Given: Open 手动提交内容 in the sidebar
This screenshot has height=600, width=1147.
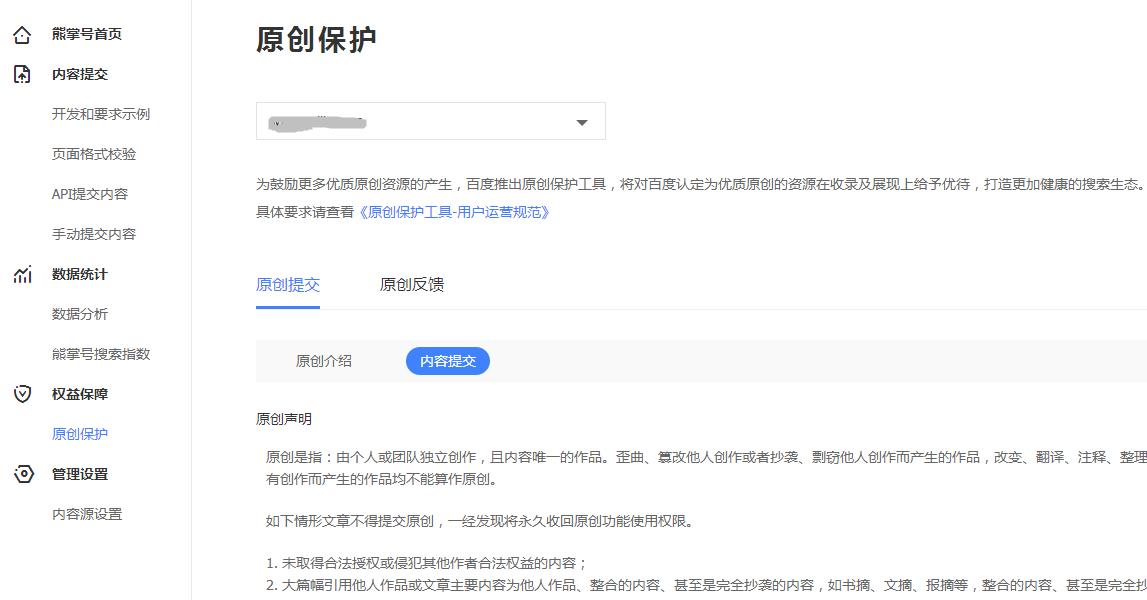Looking at the screenshot, I should click(x=97, y=233).
